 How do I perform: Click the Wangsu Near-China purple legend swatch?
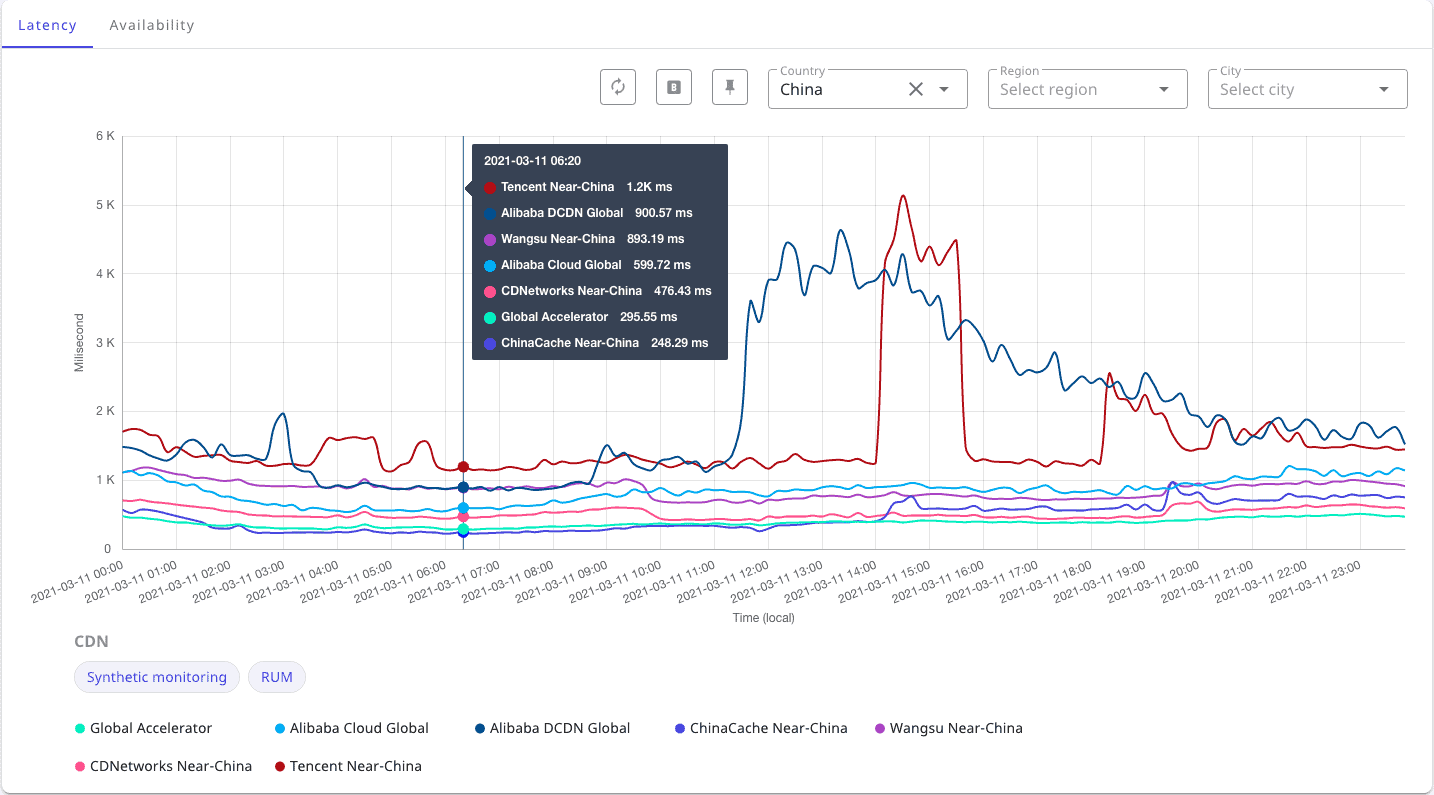[x=880, y=729]
